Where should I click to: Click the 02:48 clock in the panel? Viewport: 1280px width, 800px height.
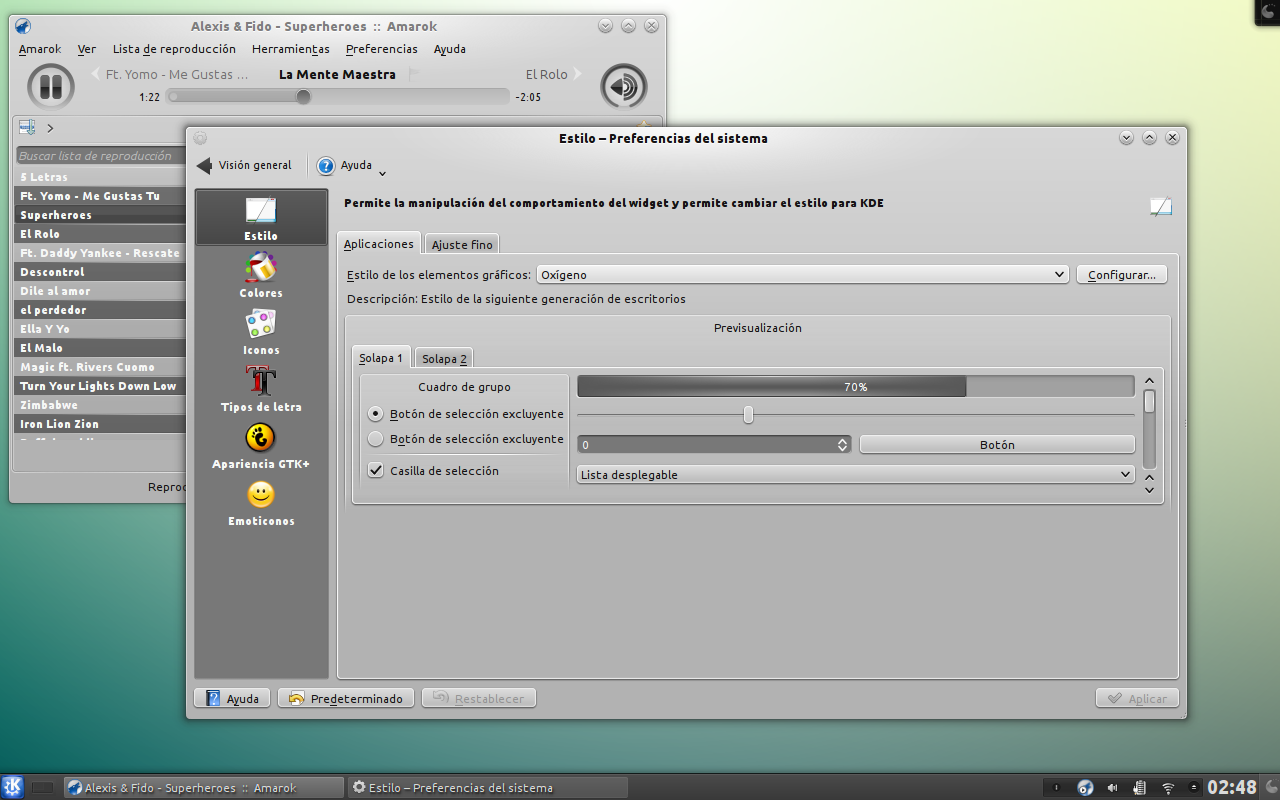[1232, 788]
